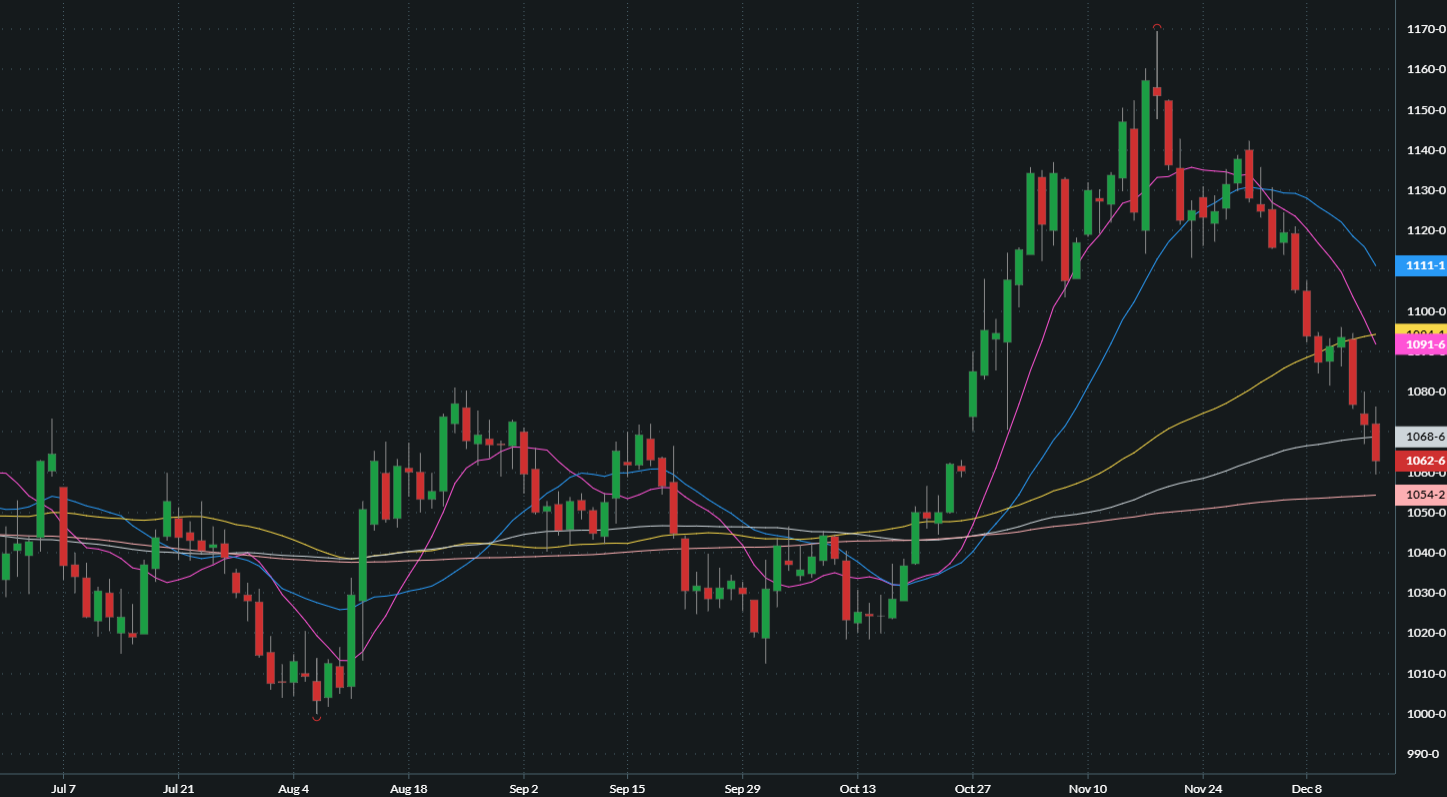Pick the Oct 13 date on the time axis
The height and width of the screenshot is (797, 1447).
(857, 788)
